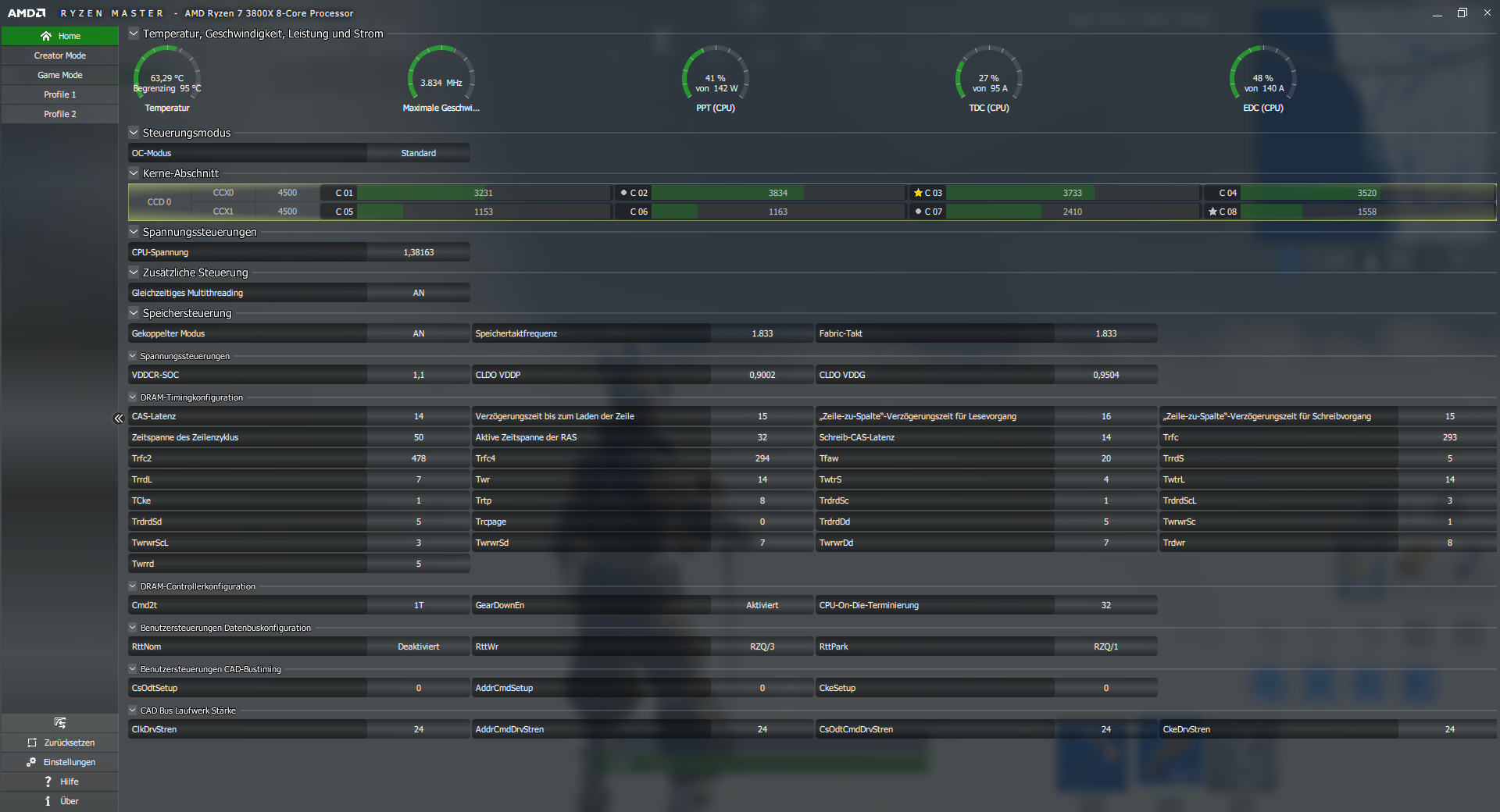Open the Über page
1500x812 pixels.
(x=60, y=801)
